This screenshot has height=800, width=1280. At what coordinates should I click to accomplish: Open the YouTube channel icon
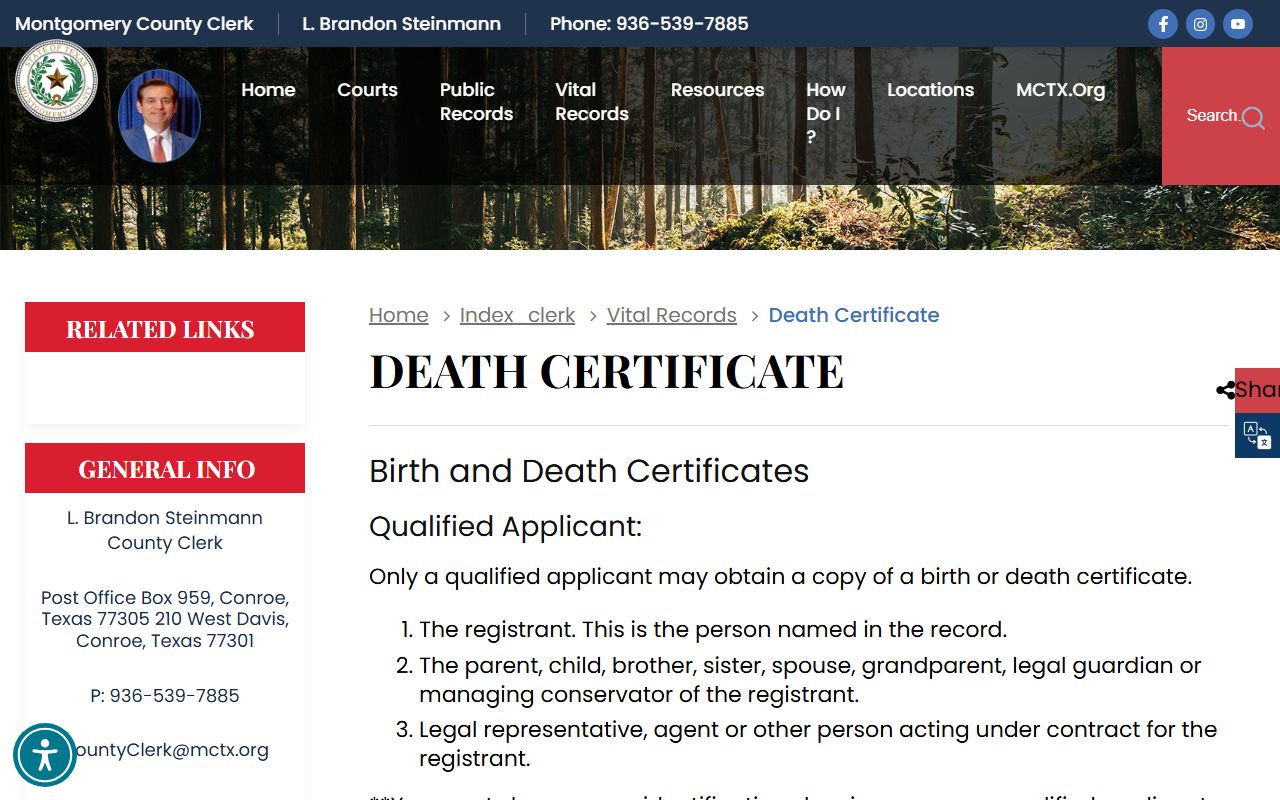coord(1238,24)
